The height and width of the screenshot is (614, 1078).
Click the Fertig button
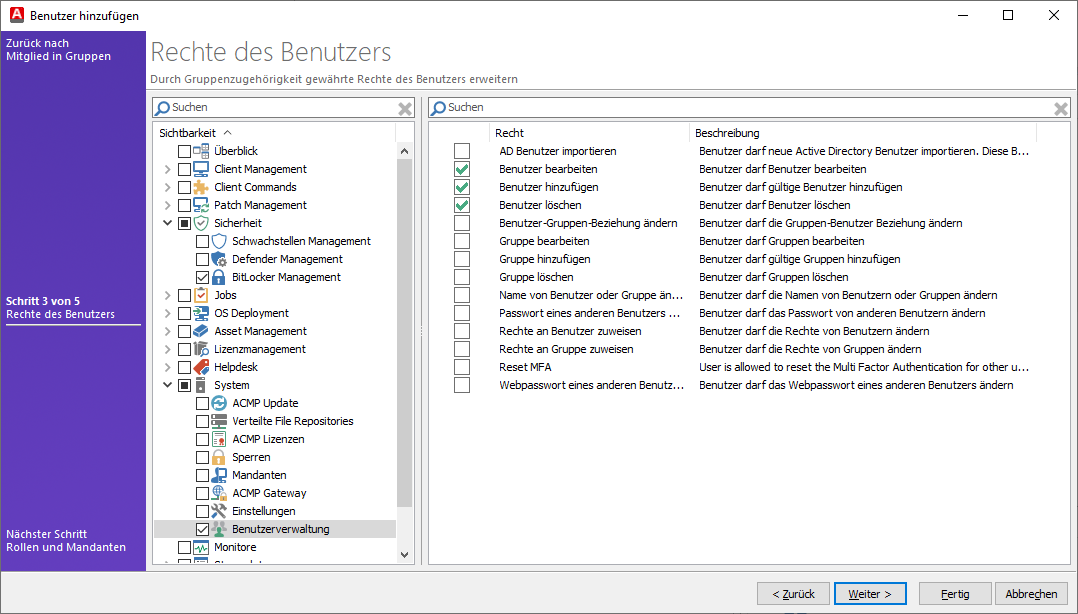click(954, 593)
